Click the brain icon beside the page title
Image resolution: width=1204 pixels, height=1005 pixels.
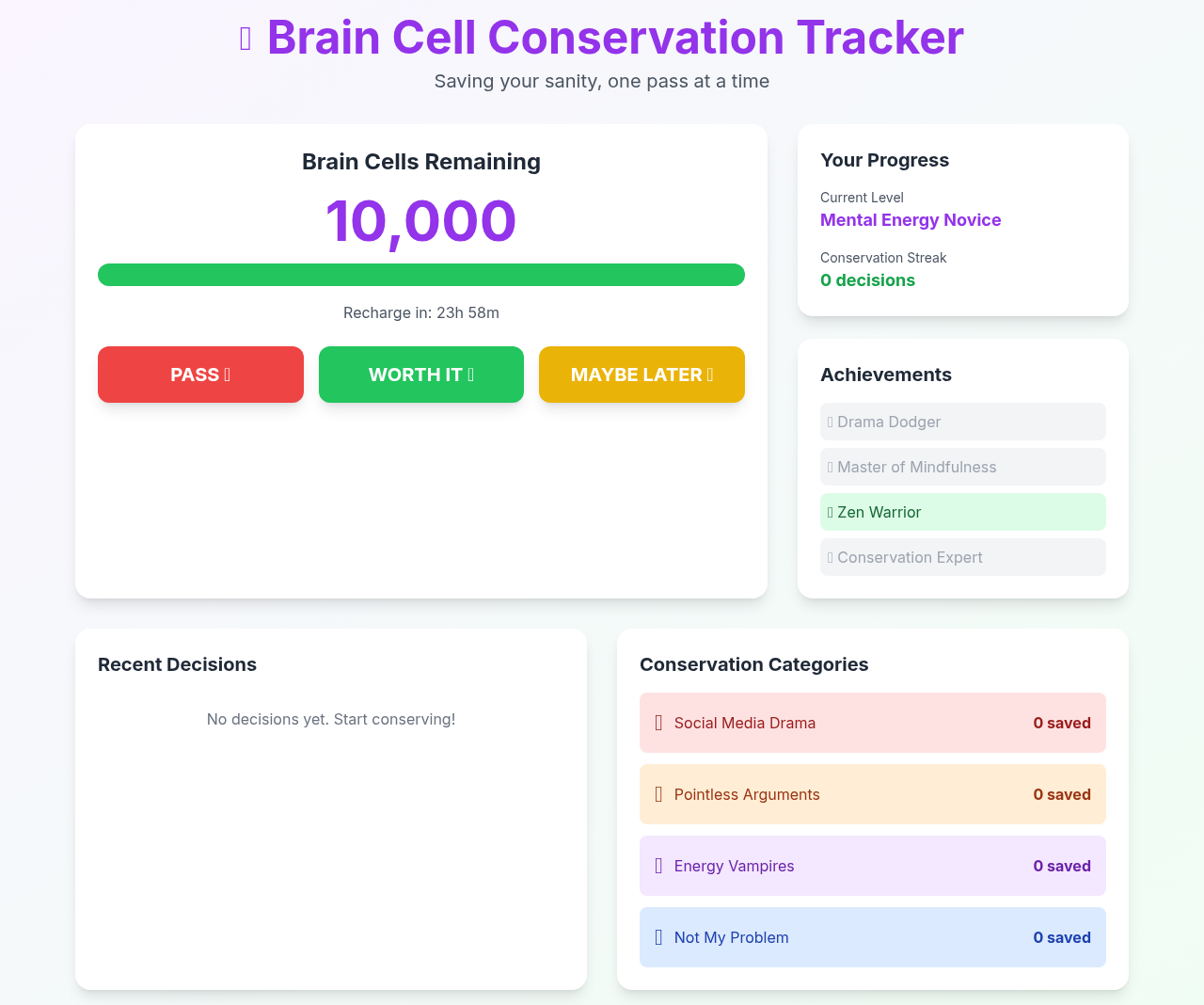[246, 38]
